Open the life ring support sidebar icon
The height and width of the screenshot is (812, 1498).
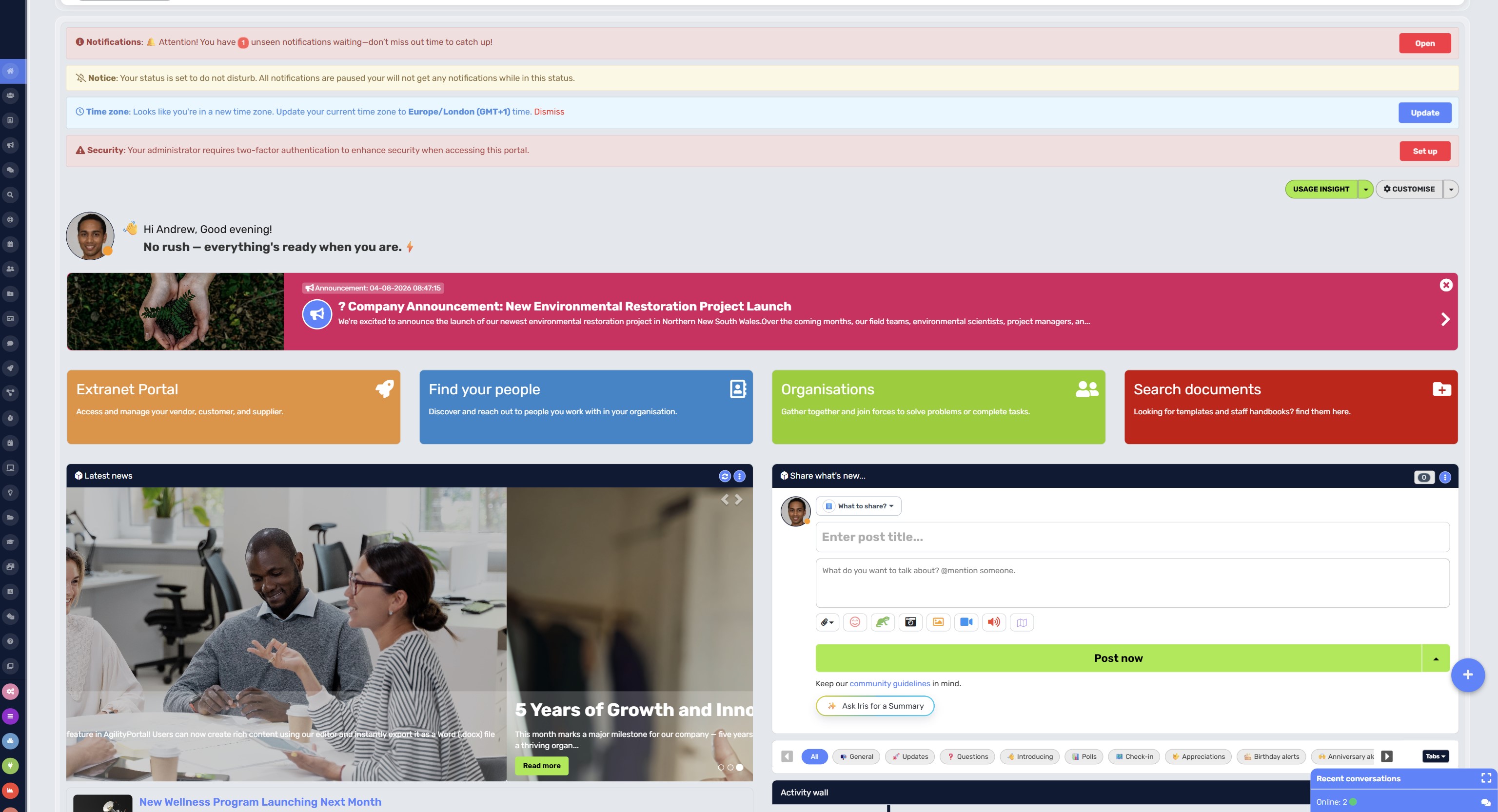[x=10, y=220]
